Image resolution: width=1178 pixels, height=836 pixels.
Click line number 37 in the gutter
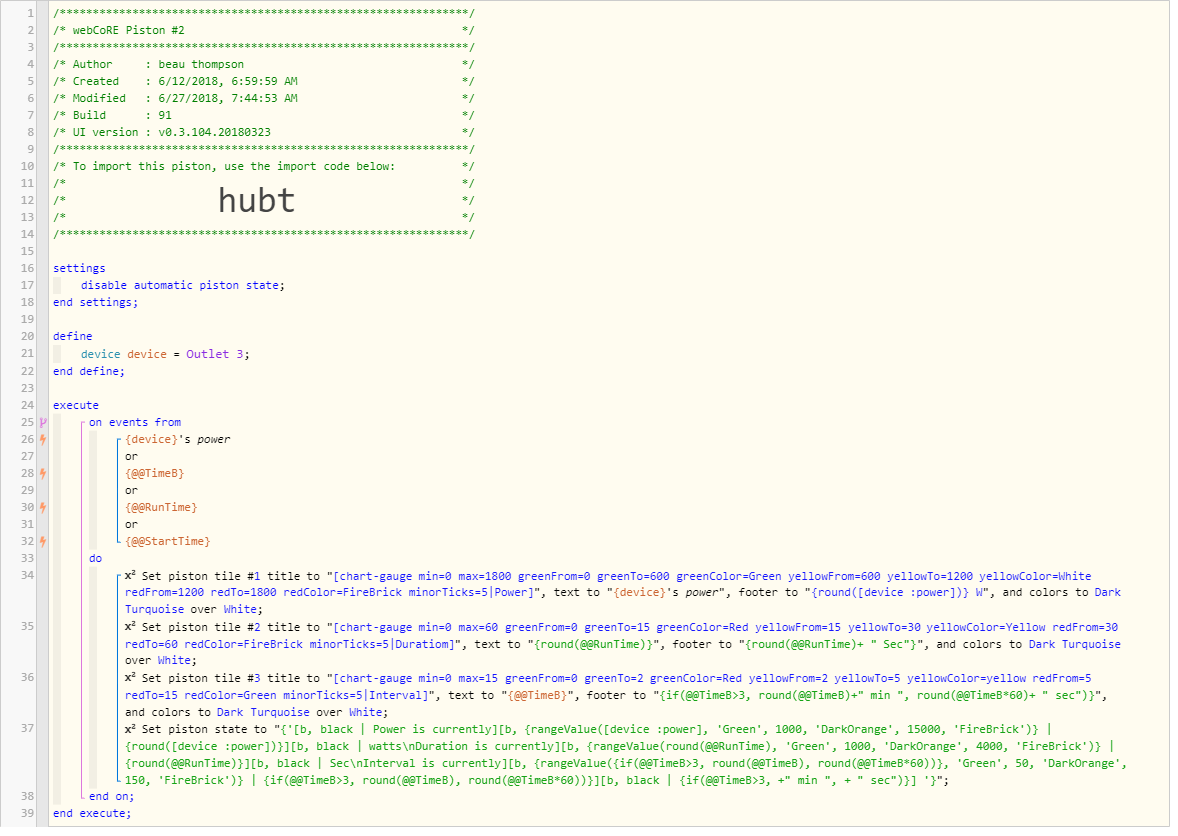point(27,729)
